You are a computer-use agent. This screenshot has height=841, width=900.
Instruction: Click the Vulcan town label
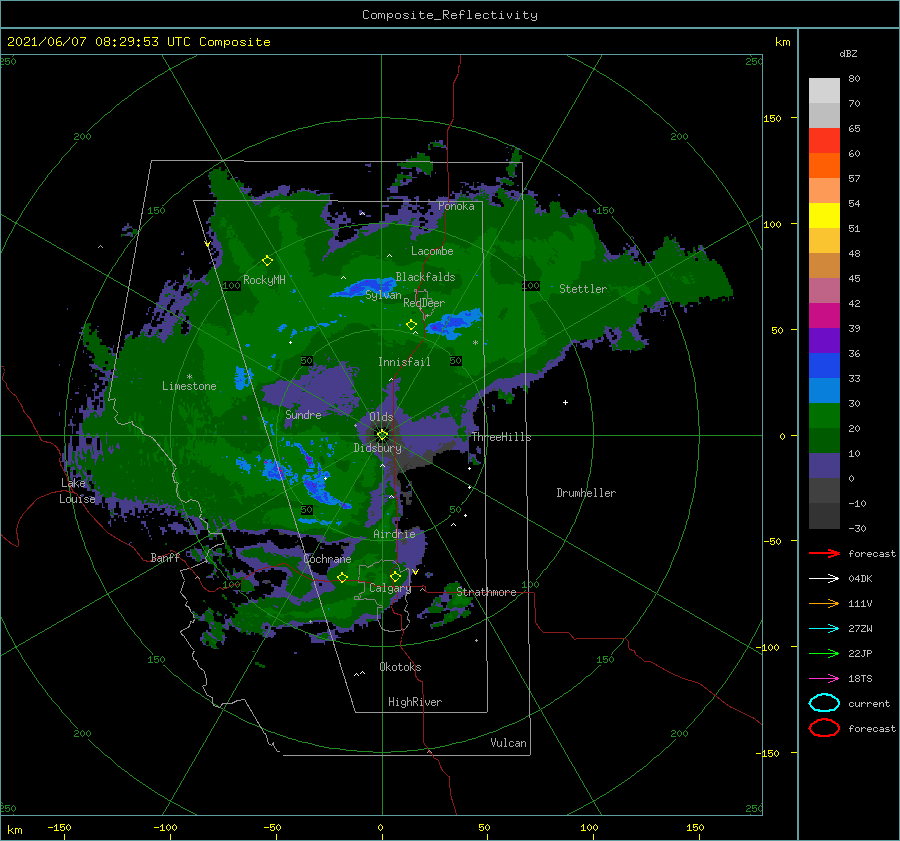[509, 743]
